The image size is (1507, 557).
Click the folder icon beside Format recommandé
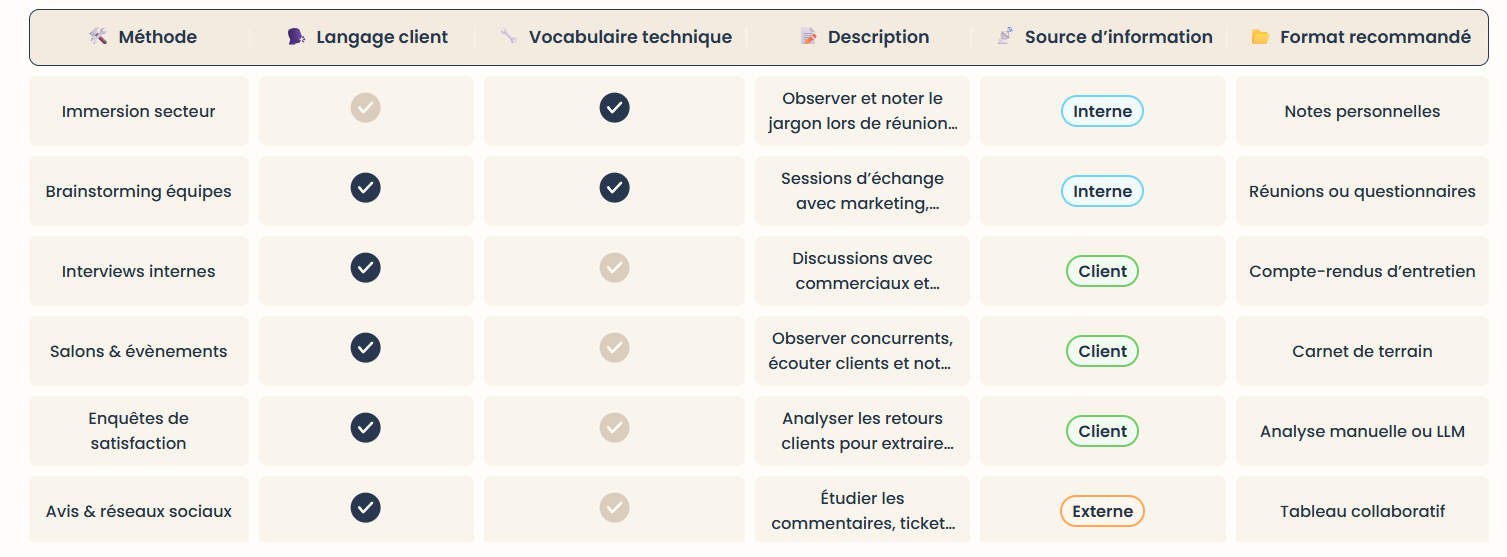[x=1260, y=37]
